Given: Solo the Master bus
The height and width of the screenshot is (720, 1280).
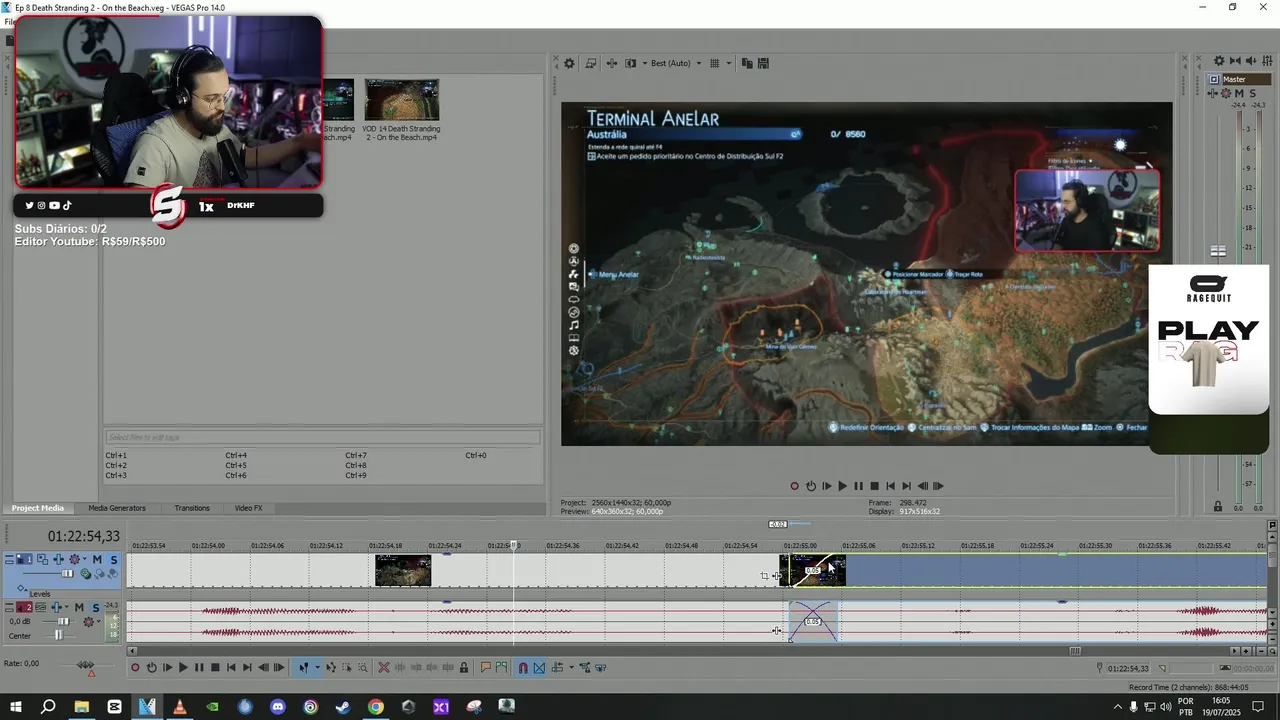Looking at the screenshot, I should click(1252, 93).
